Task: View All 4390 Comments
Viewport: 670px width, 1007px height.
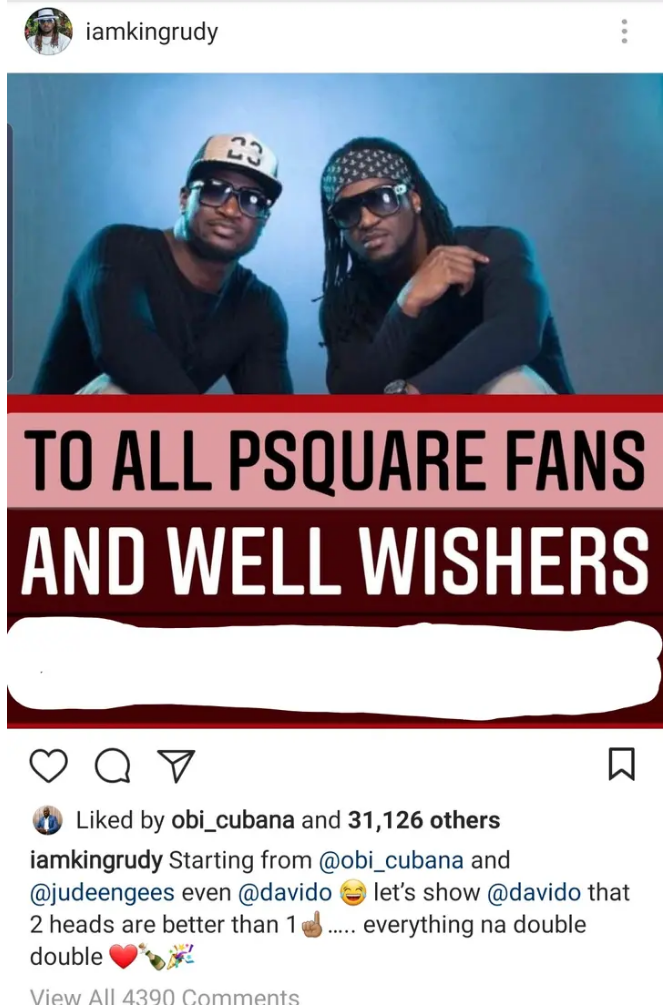Action: [164, 995]
